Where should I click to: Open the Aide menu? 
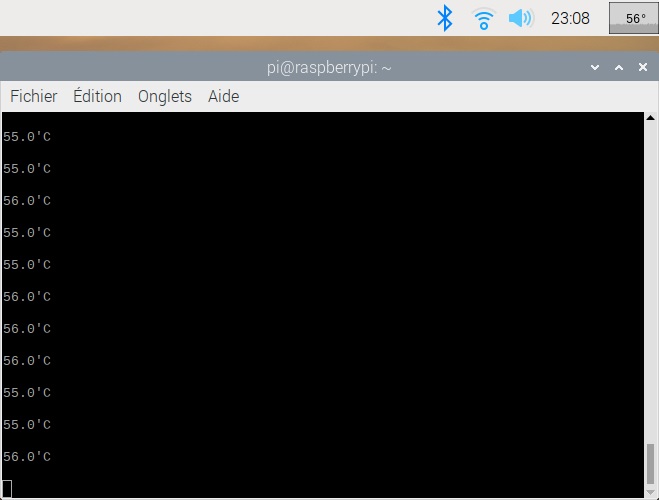[224, 96]
